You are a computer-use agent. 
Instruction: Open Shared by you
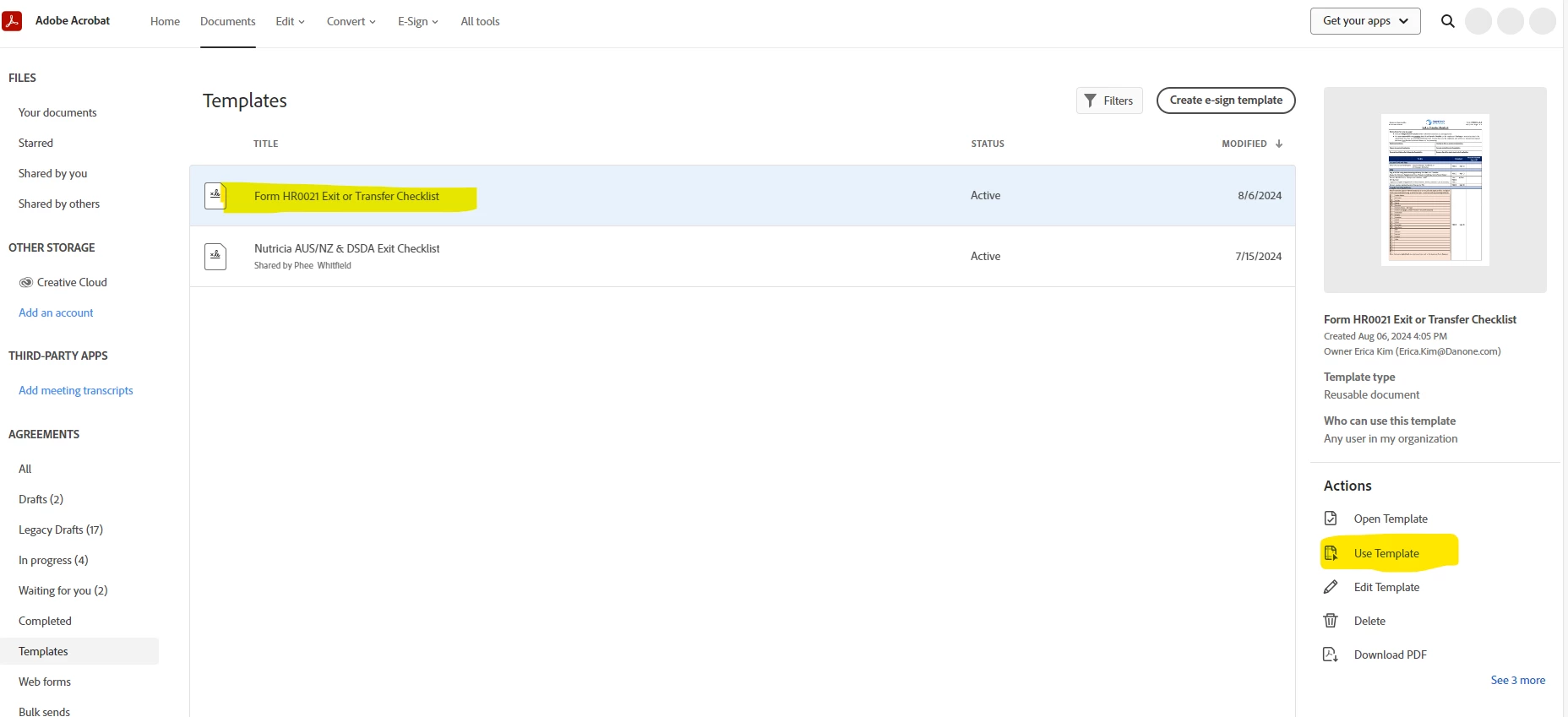pyautogui.click(x=53, y=173)
